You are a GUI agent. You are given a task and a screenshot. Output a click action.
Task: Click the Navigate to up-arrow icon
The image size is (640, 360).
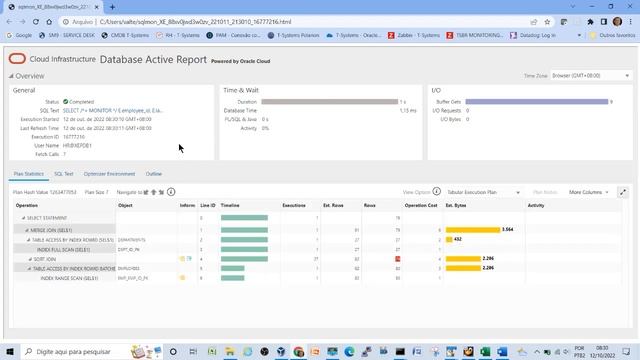[154, 192]
